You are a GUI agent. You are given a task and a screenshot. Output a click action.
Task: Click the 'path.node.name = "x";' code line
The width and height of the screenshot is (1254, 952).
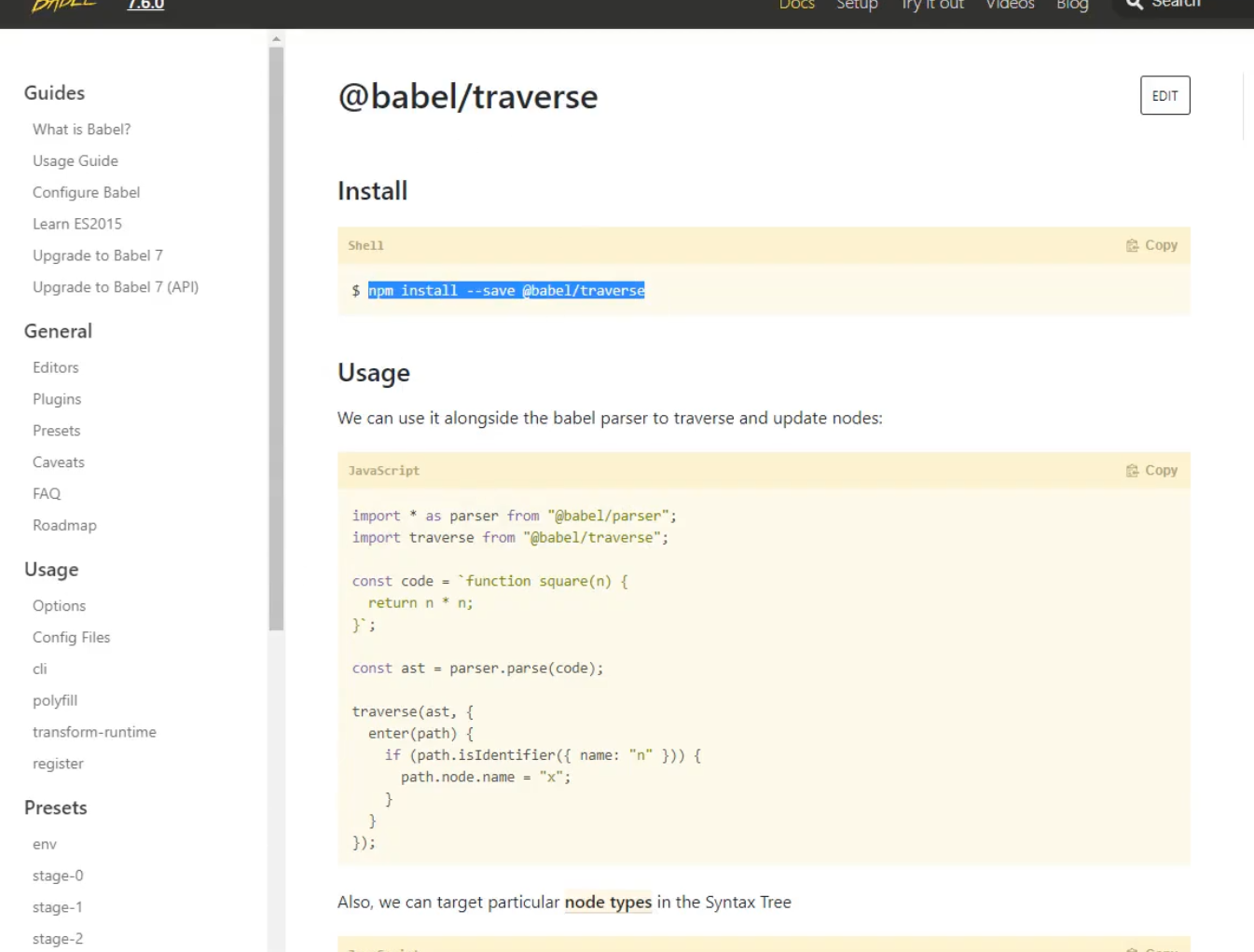pyautogui.click(x=486, y=778)
